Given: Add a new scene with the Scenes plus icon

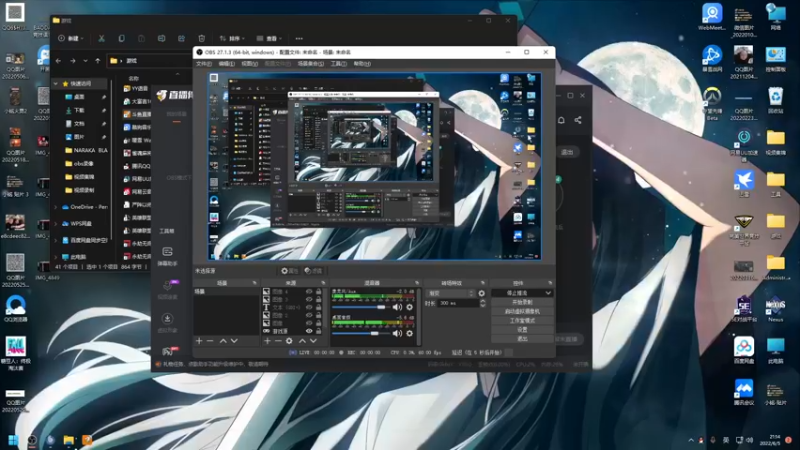Looking at the screenshot, I should tap(199, 341).
